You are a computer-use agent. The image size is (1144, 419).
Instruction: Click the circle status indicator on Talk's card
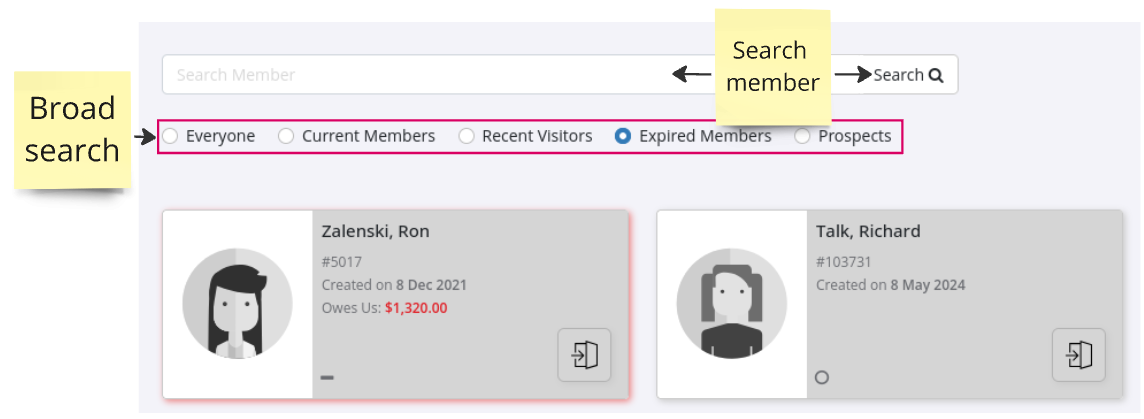pos(822,377)
